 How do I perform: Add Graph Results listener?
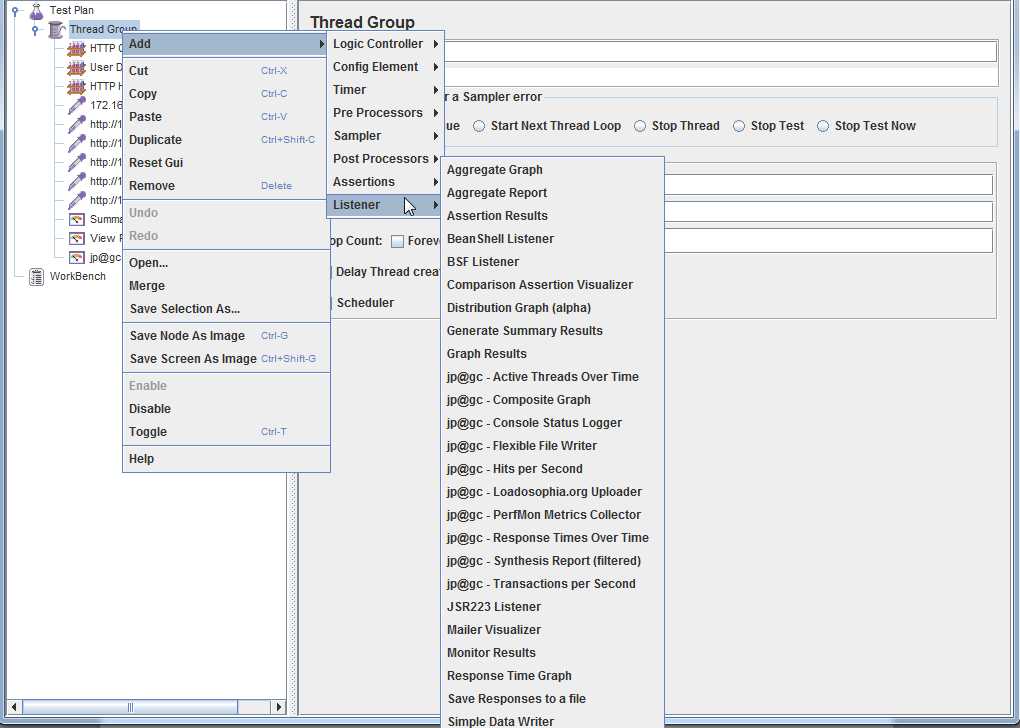[x=552, y=354]
